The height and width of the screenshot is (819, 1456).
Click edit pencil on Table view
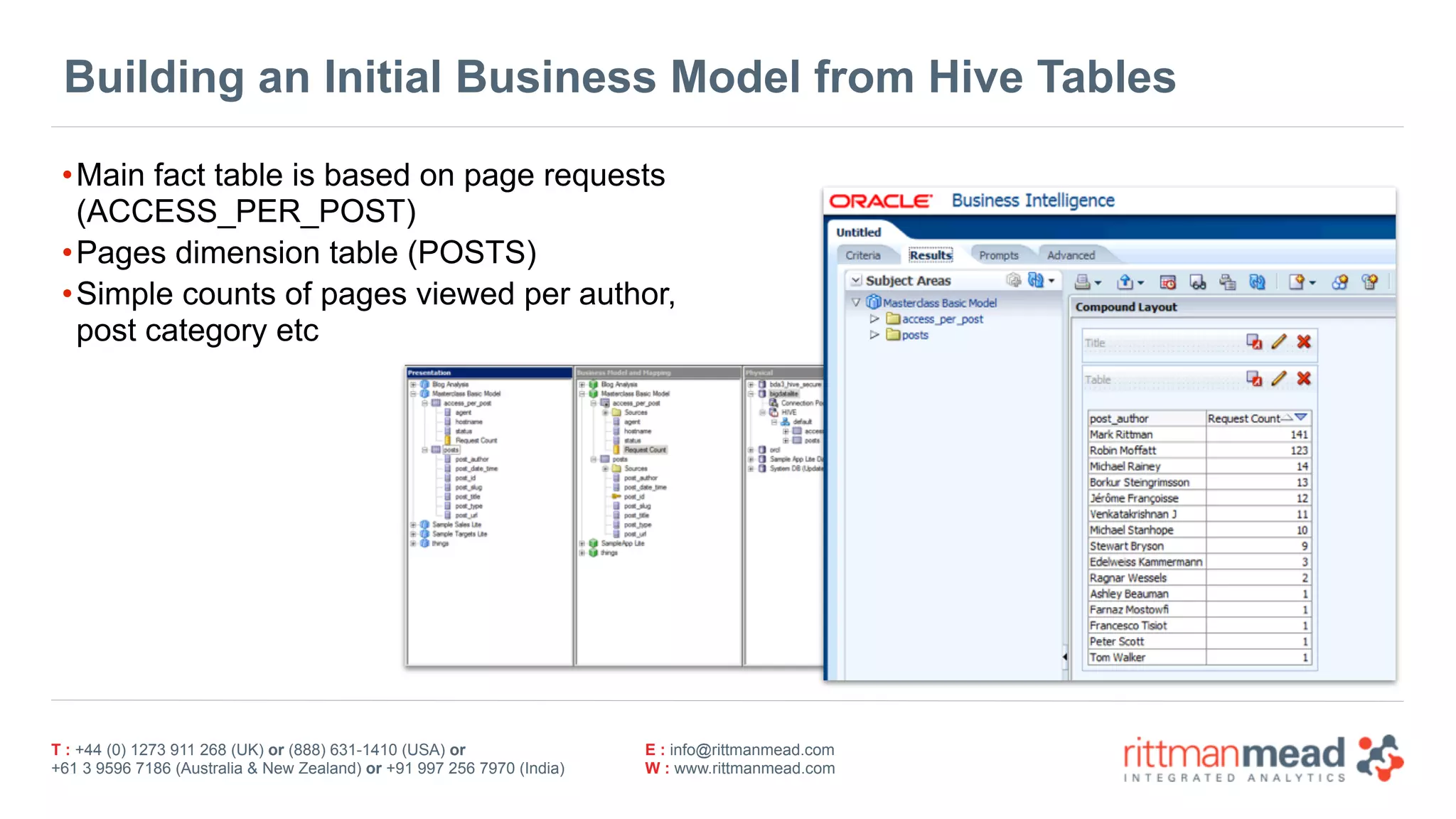pos(1278,379)
